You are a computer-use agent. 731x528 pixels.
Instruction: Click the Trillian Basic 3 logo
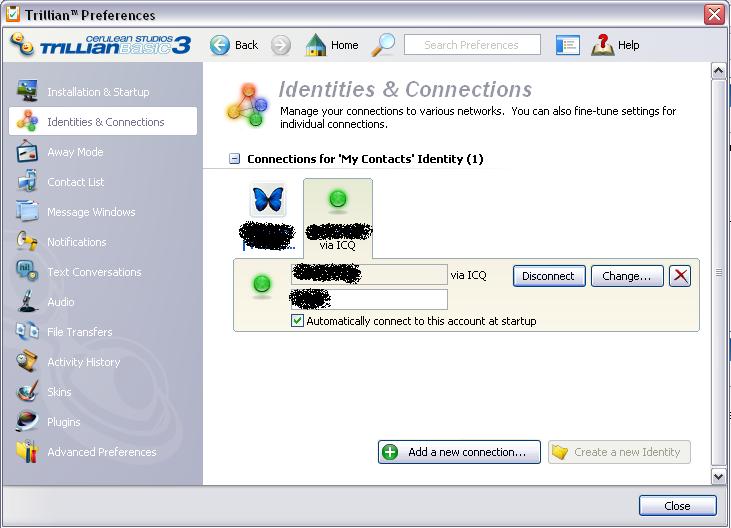[x=101, y=45]
